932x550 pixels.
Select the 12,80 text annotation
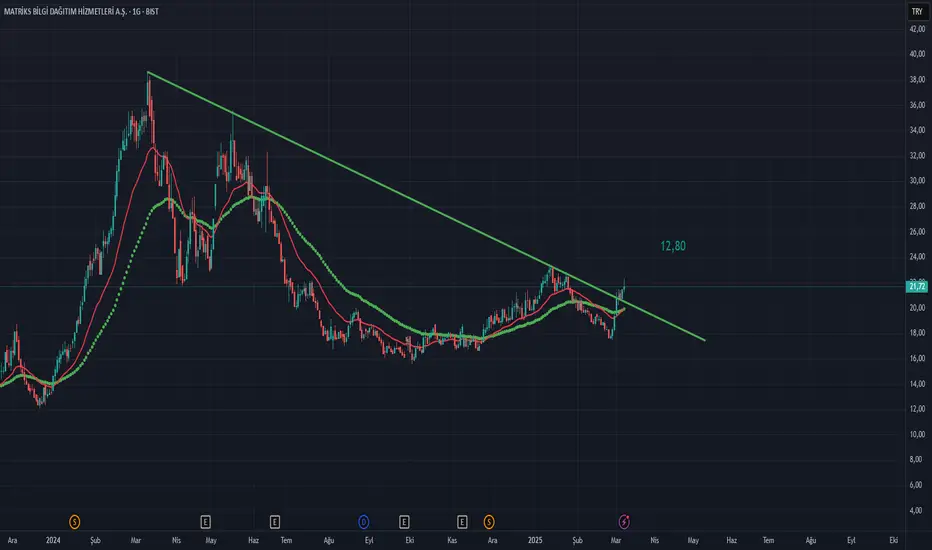[673, 246]
